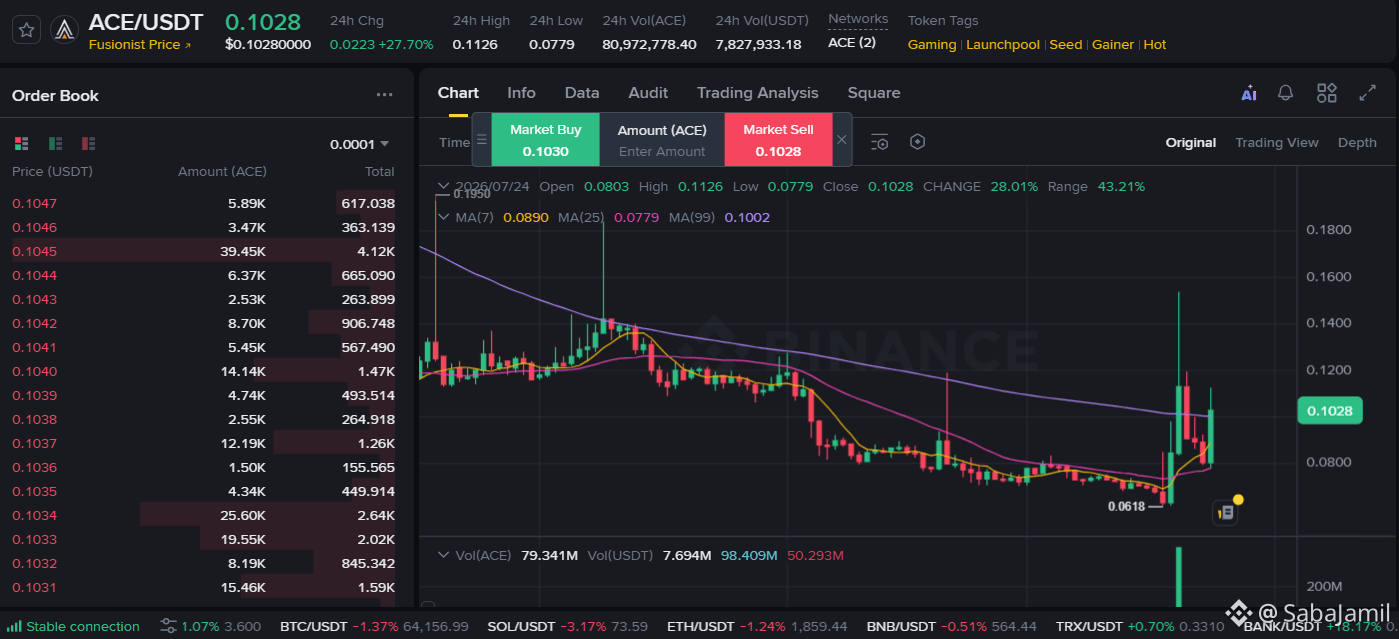Open the ticker bar settings slider icon

[x=169, y=627]
